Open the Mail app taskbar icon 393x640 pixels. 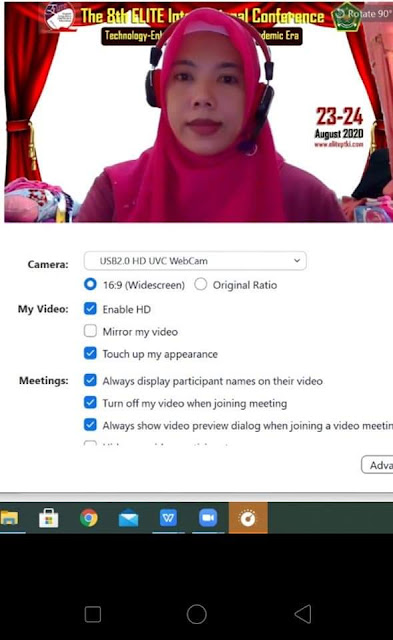point(129,519)
